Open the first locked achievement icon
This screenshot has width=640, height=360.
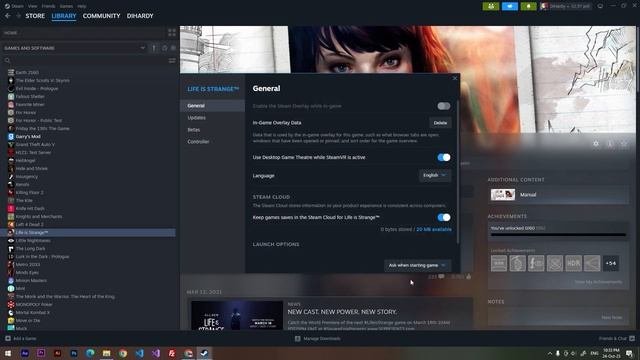(x=499, y=263)
